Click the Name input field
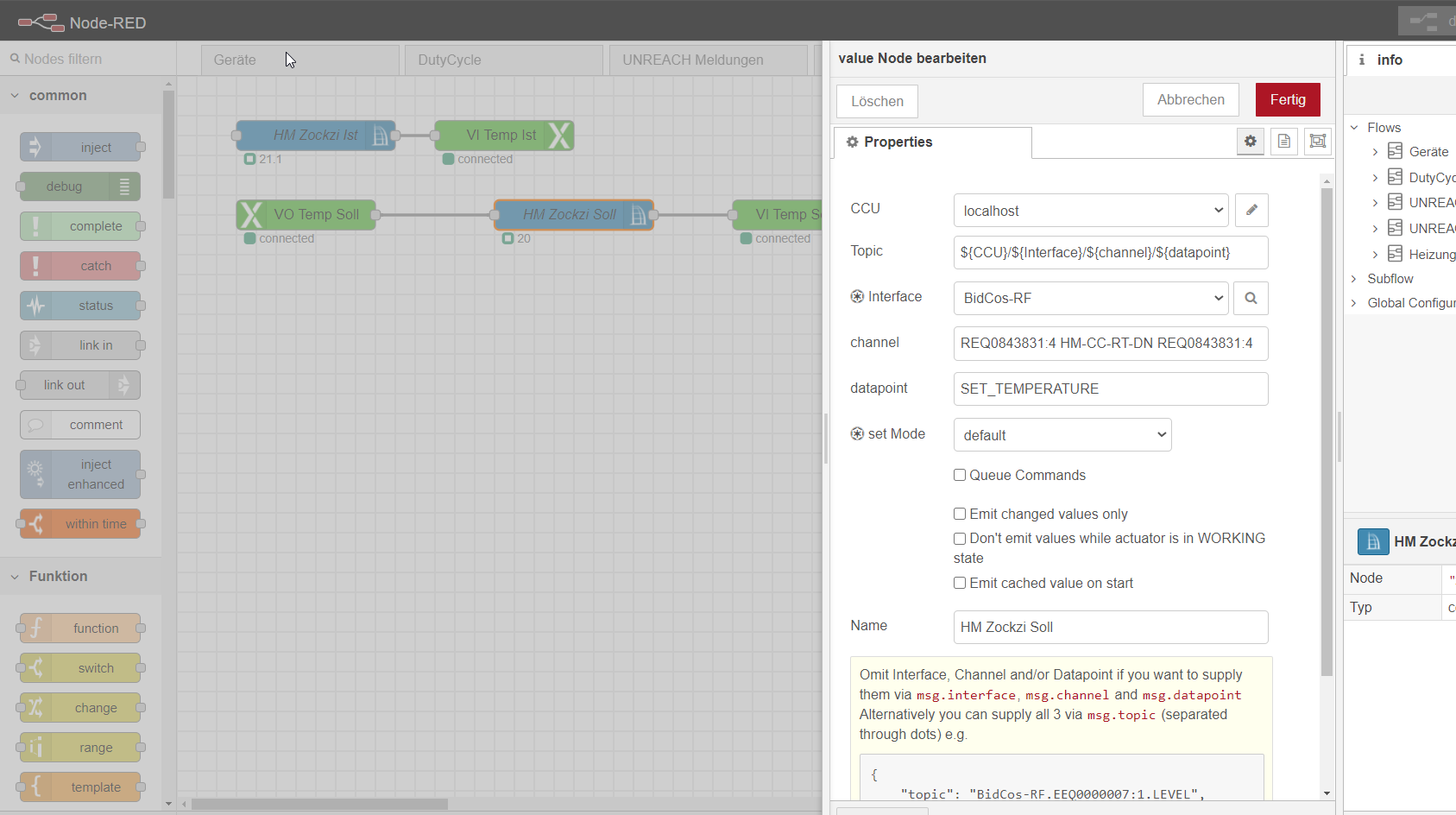Viewport: 1456px width, 815px height. 1111,627
